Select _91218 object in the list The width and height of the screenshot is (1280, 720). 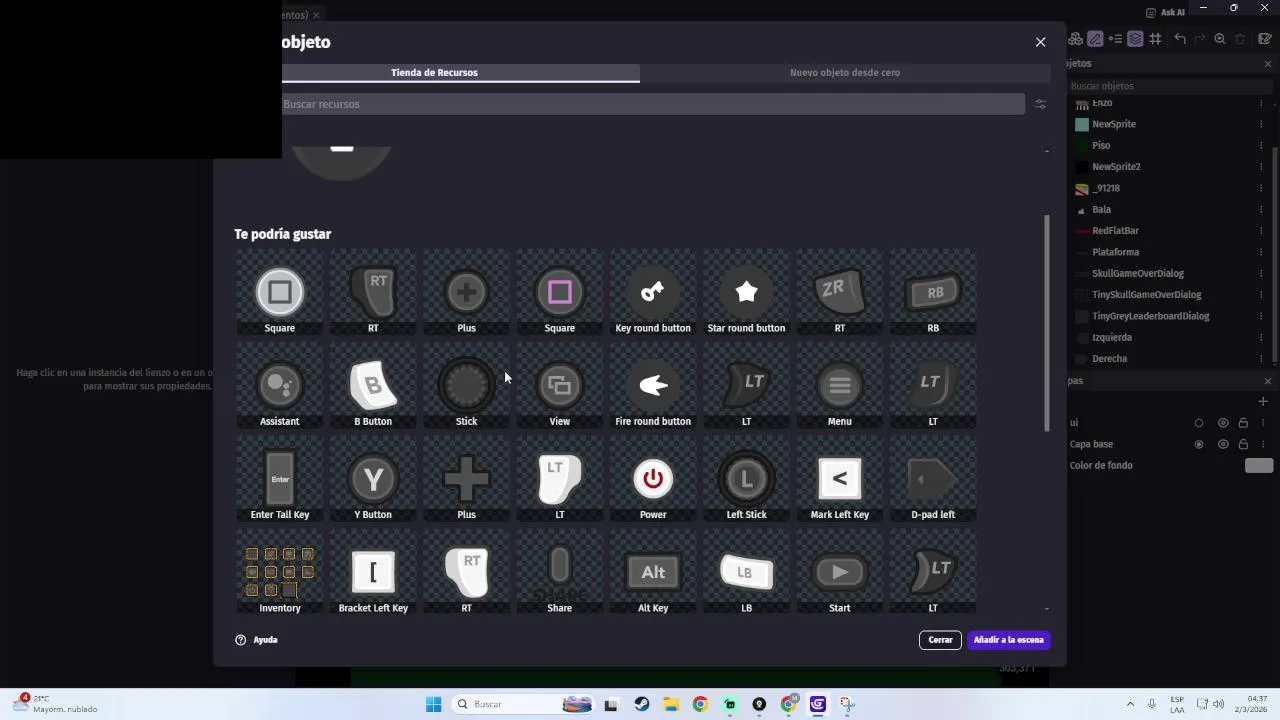click(x=1106, y=188)
